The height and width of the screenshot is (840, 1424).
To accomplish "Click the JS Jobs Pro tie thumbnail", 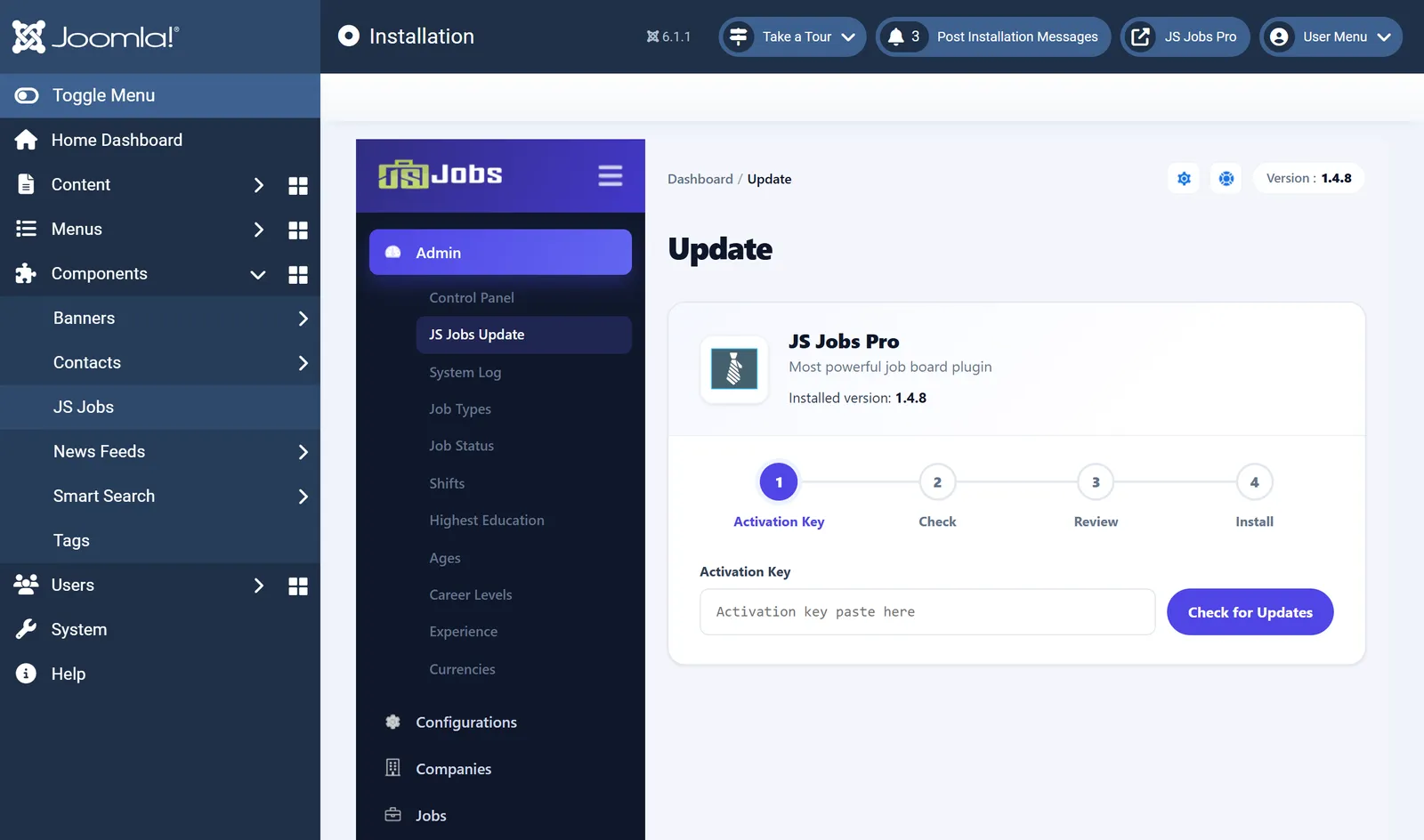I will (734, 368).
